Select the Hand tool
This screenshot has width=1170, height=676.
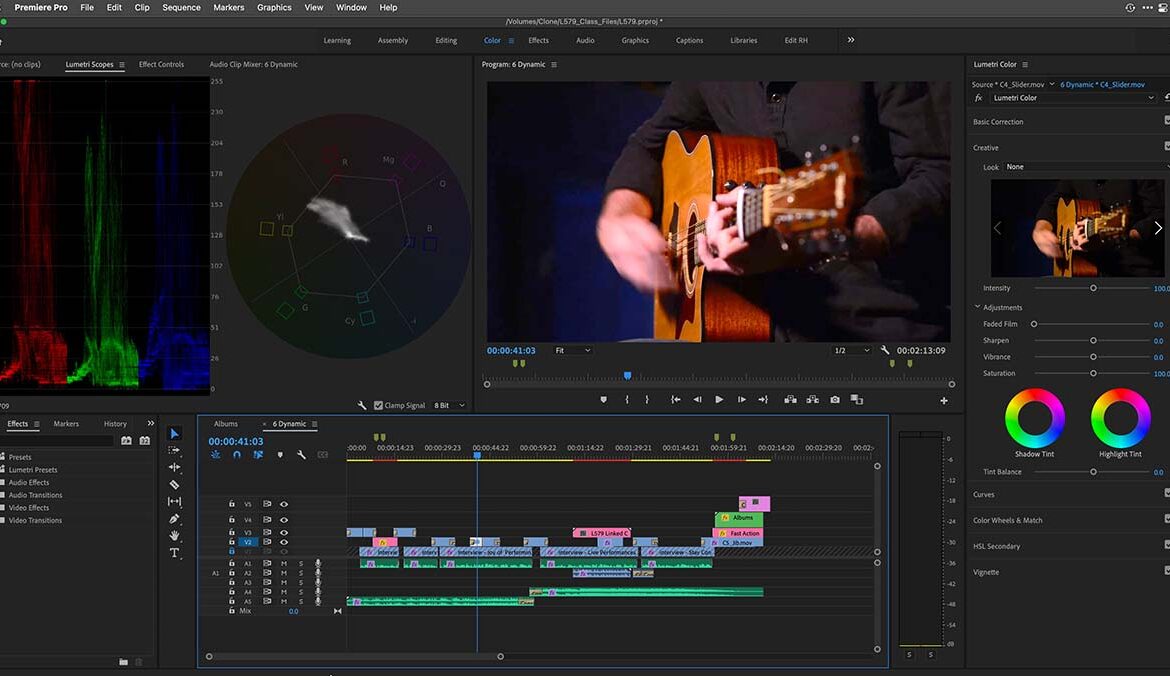174,534
